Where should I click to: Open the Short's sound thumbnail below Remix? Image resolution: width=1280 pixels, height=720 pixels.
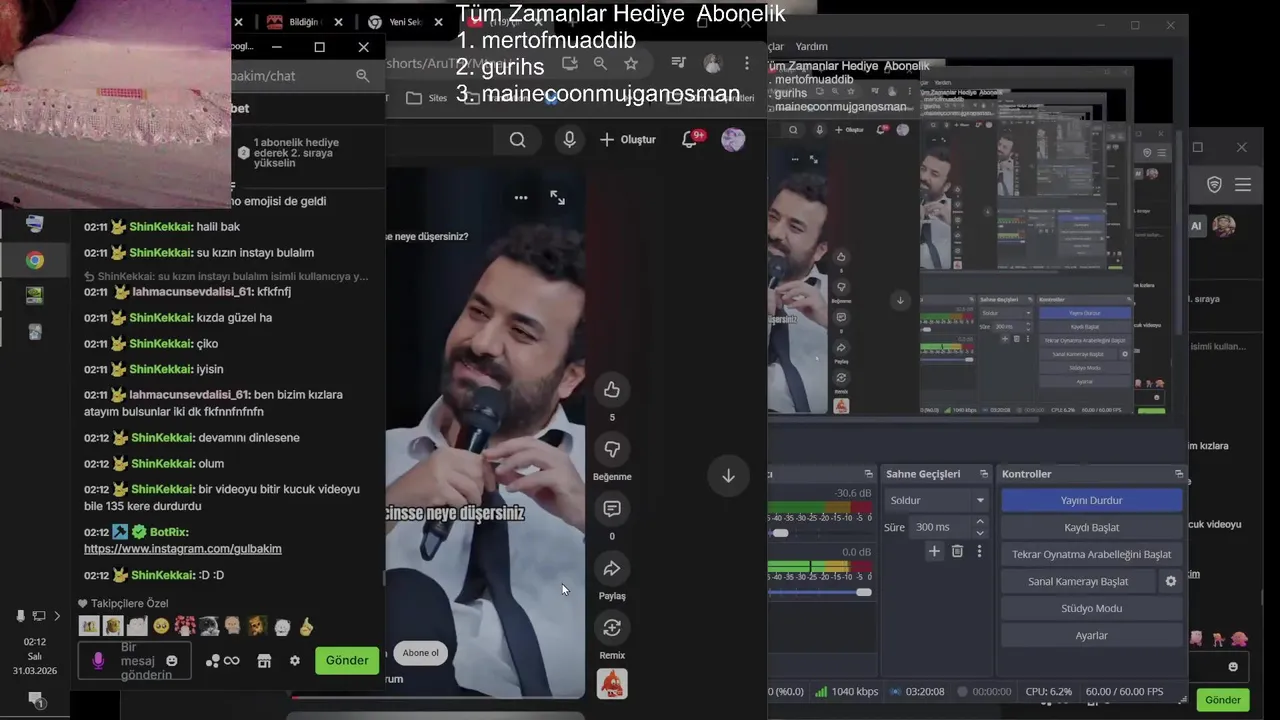612,684
